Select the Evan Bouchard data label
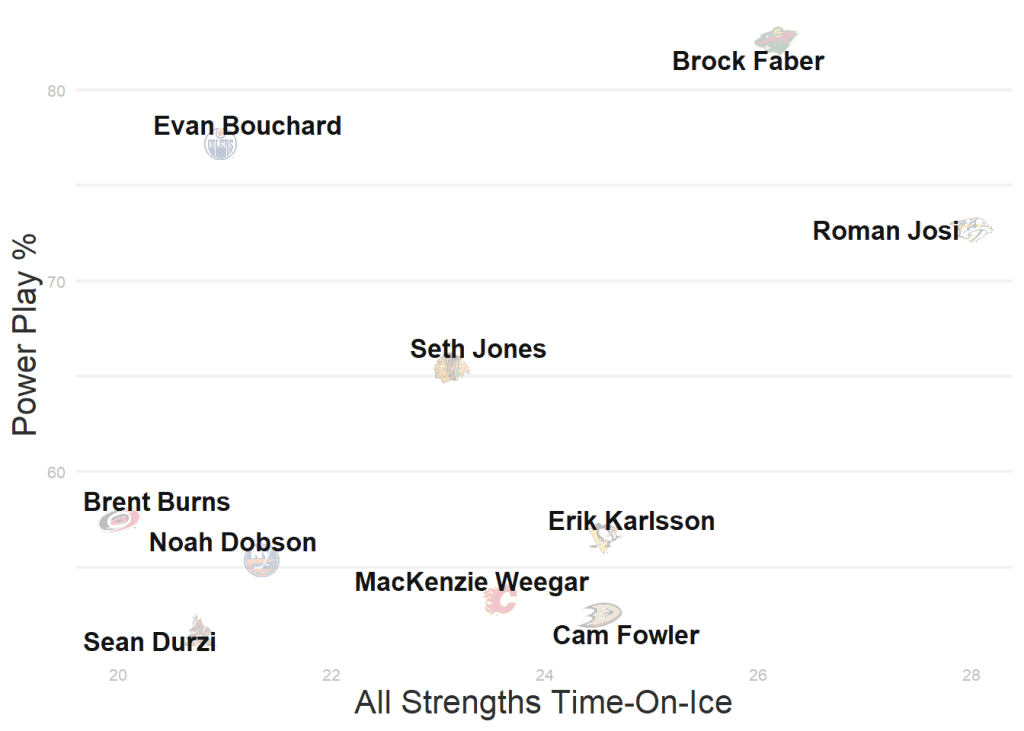This screenshot has width=1024, height=731. [x=247, y=126]
